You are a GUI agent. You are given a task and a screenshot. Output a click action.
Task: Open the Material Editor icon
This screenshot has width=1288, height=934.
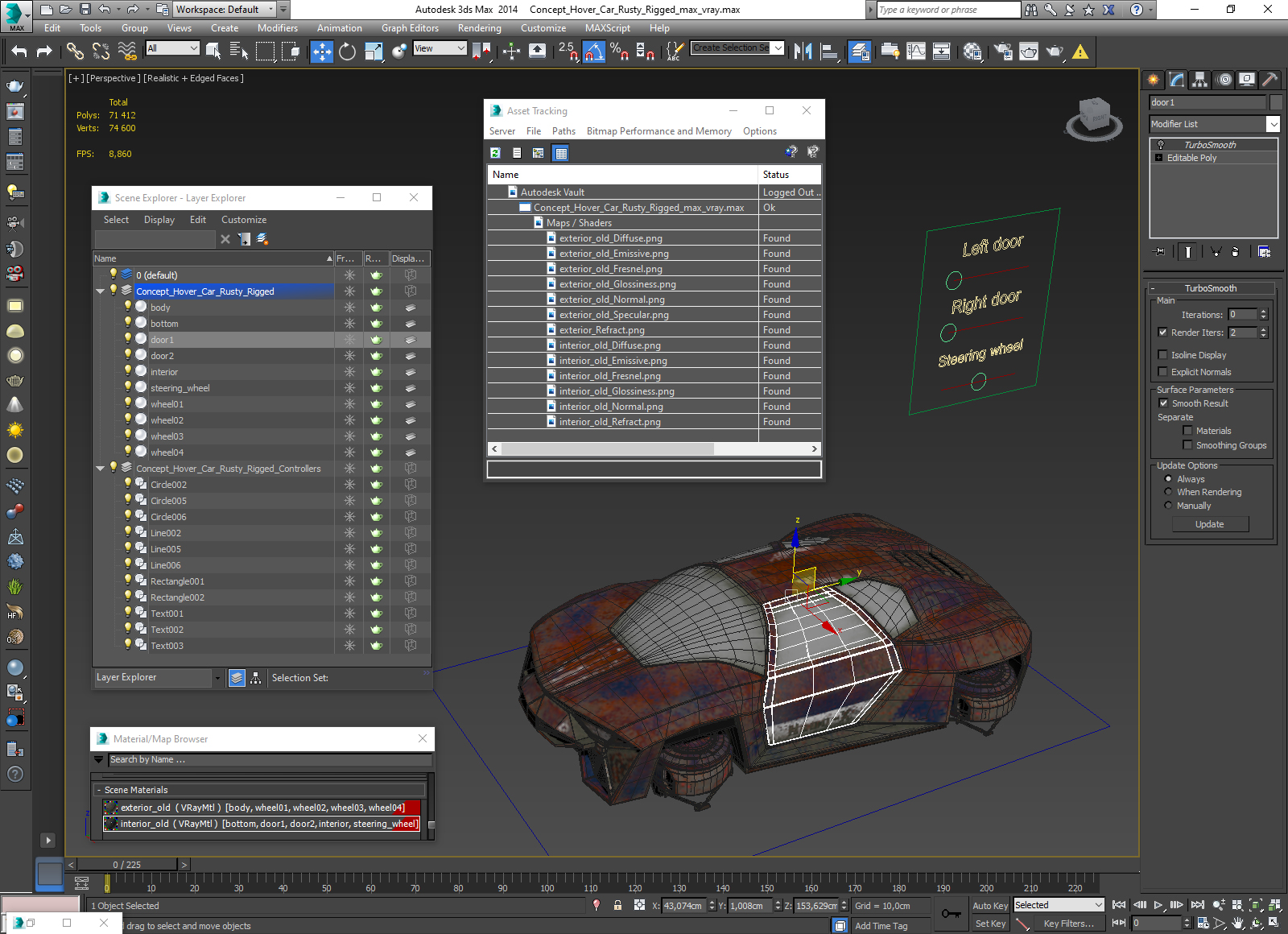coord(972,52)
